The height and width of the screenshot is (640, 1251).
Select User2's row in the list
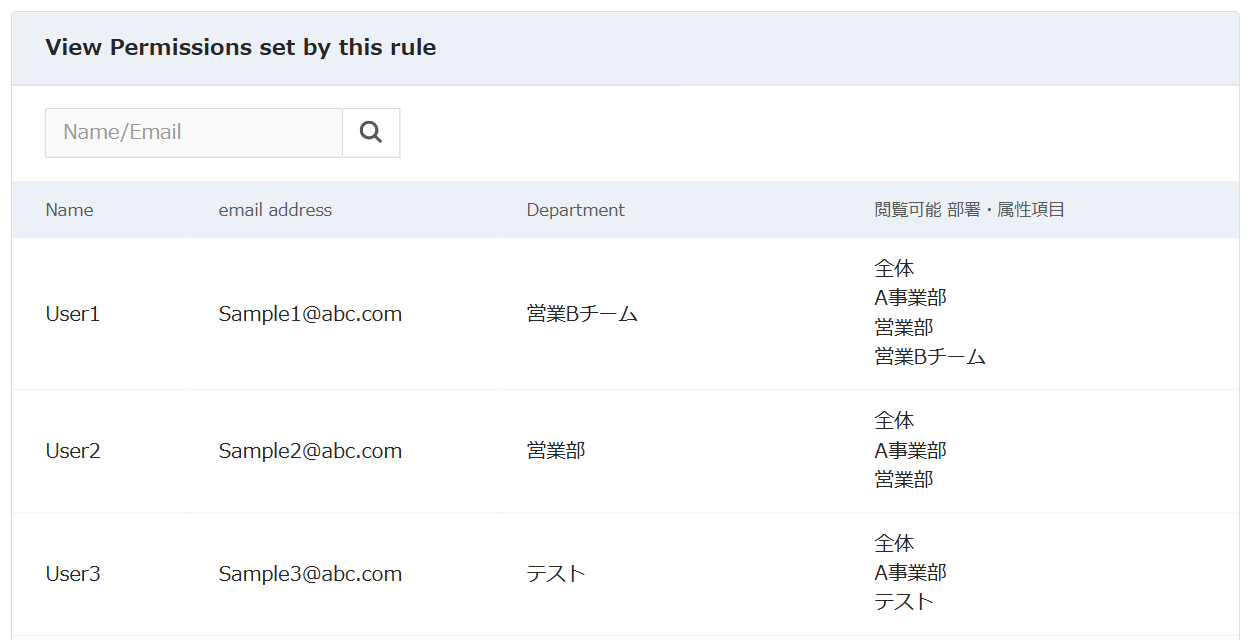[x=71, y=450]
